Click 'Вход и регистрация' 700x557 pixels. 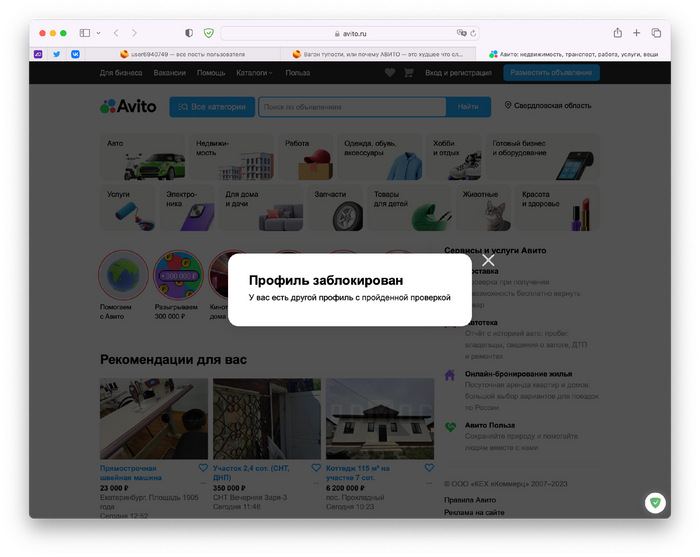(x=458, y=73)
